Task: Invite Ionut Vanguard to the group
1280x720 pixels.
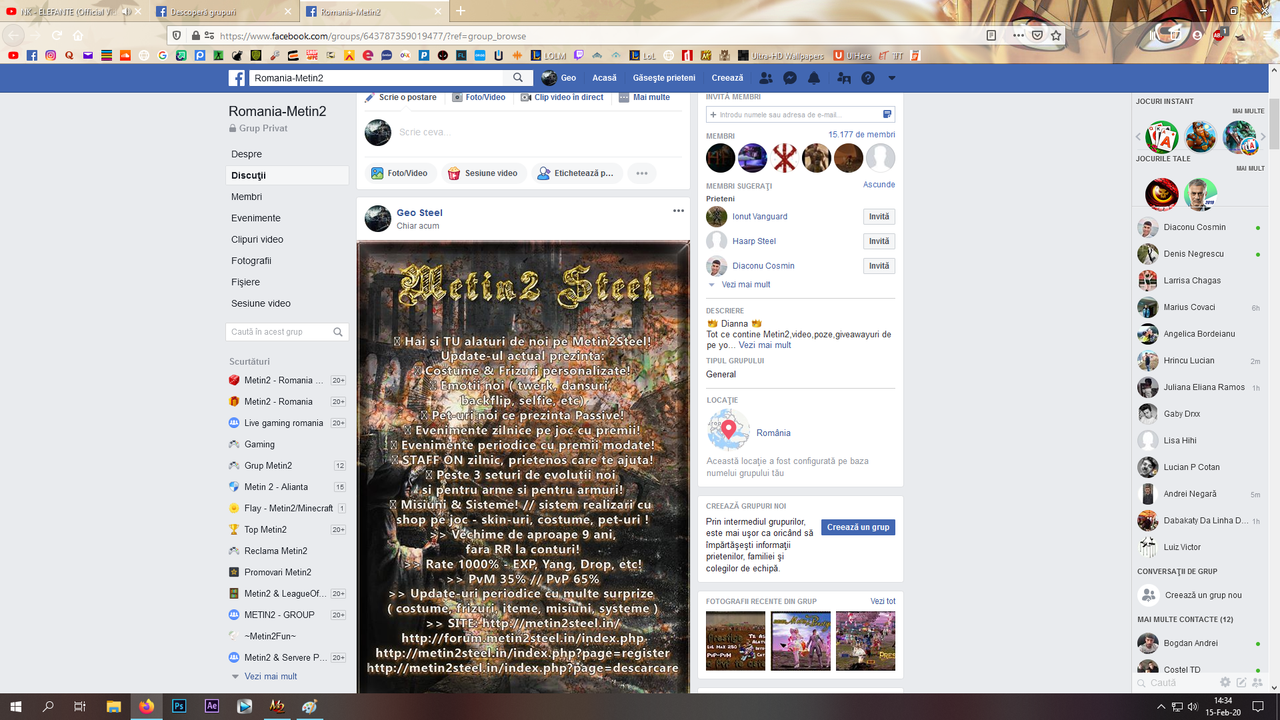Action: pyautogui.click(x=879, y=217)
